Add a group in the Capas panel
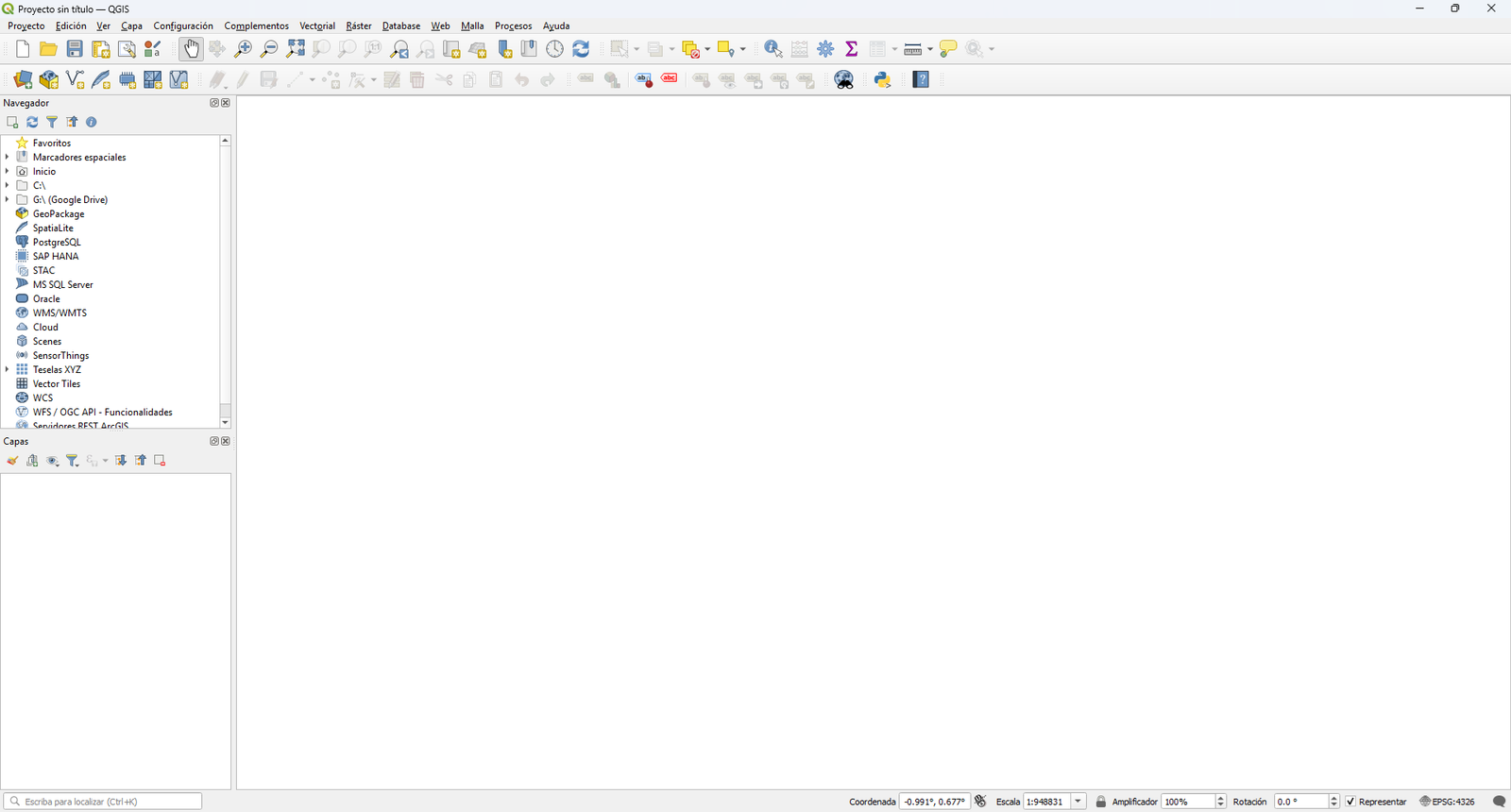 pos(33,461)
